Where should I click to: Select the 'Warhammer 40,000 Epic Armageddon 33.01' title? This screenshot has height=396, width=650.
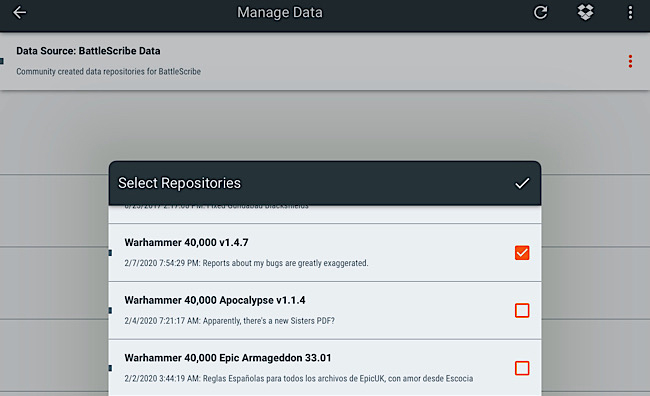228,358
